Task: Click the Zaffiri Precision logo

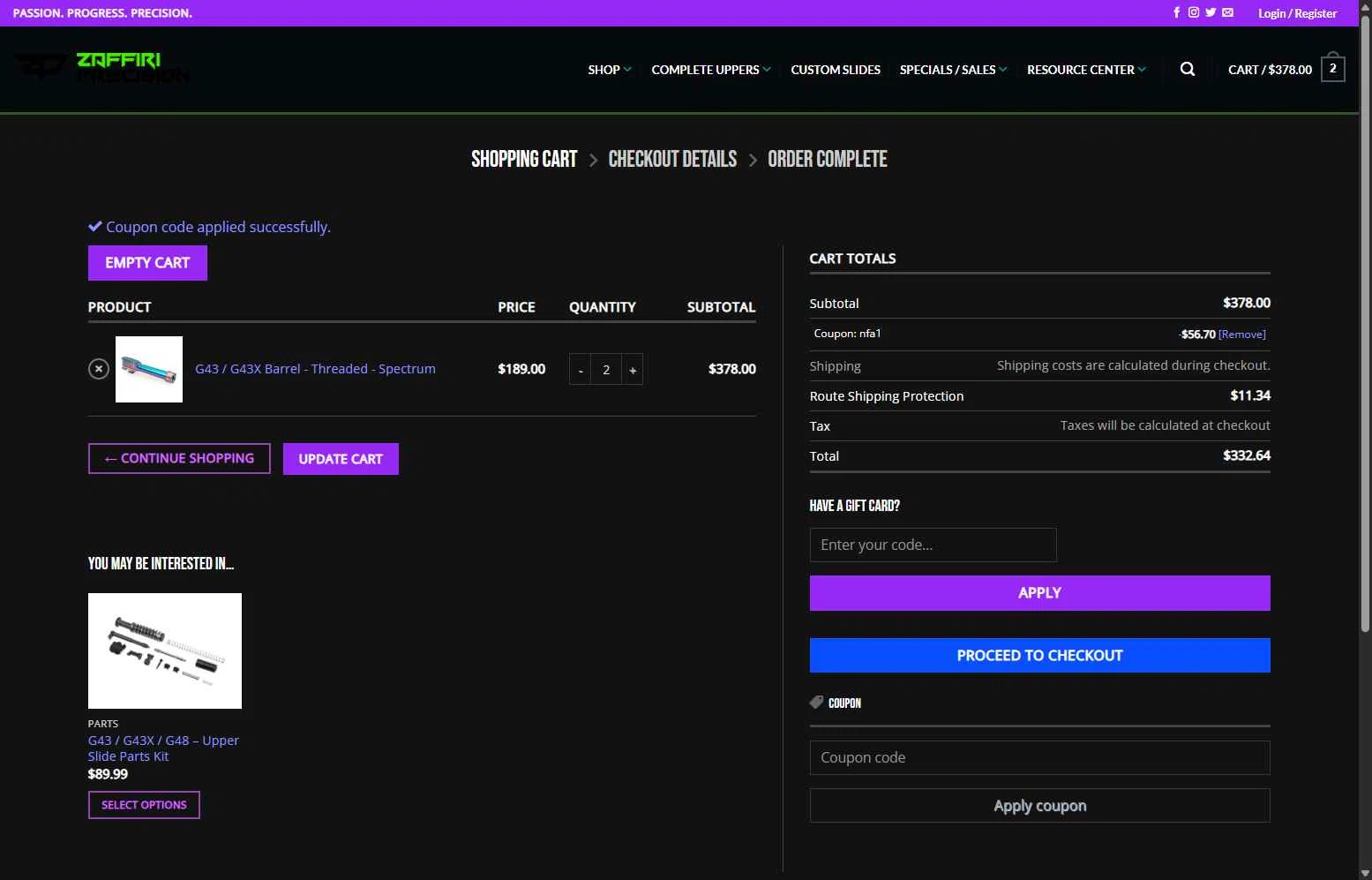Action: (102, 68)
